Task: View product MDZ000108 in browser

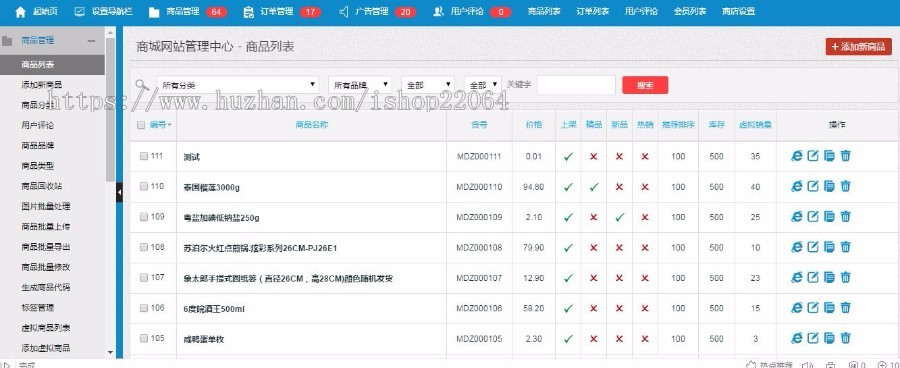Action: tap(797, 247)
